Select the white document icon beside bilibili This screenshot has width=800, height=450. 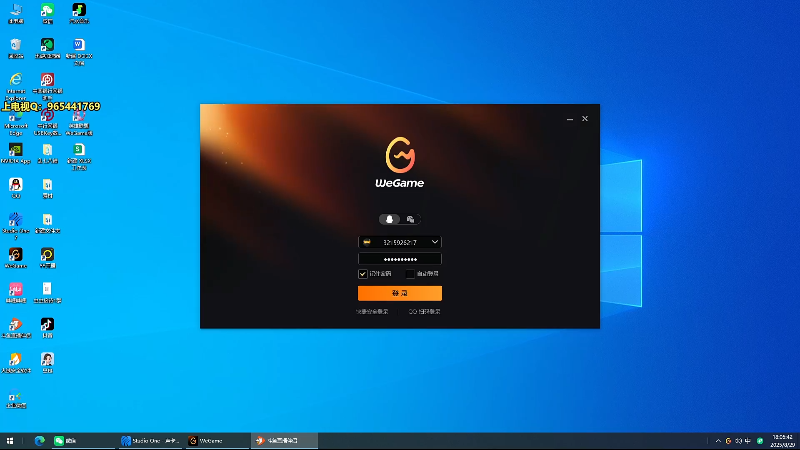47,292
